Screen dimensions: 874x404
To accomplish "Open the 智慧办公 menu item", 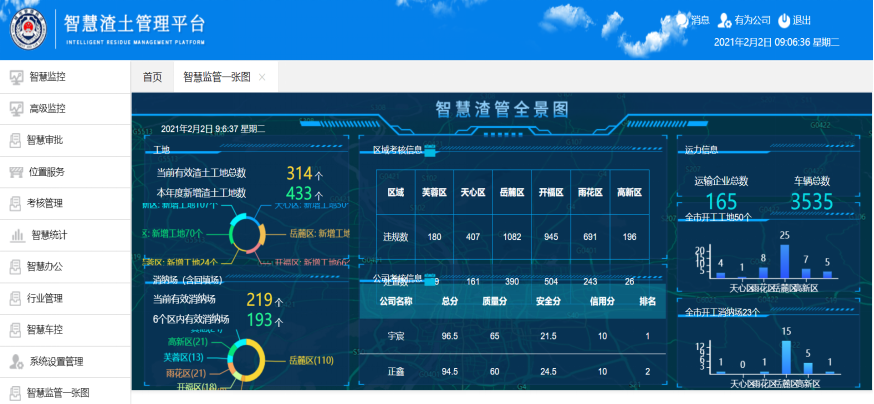I will pos(45,266).
